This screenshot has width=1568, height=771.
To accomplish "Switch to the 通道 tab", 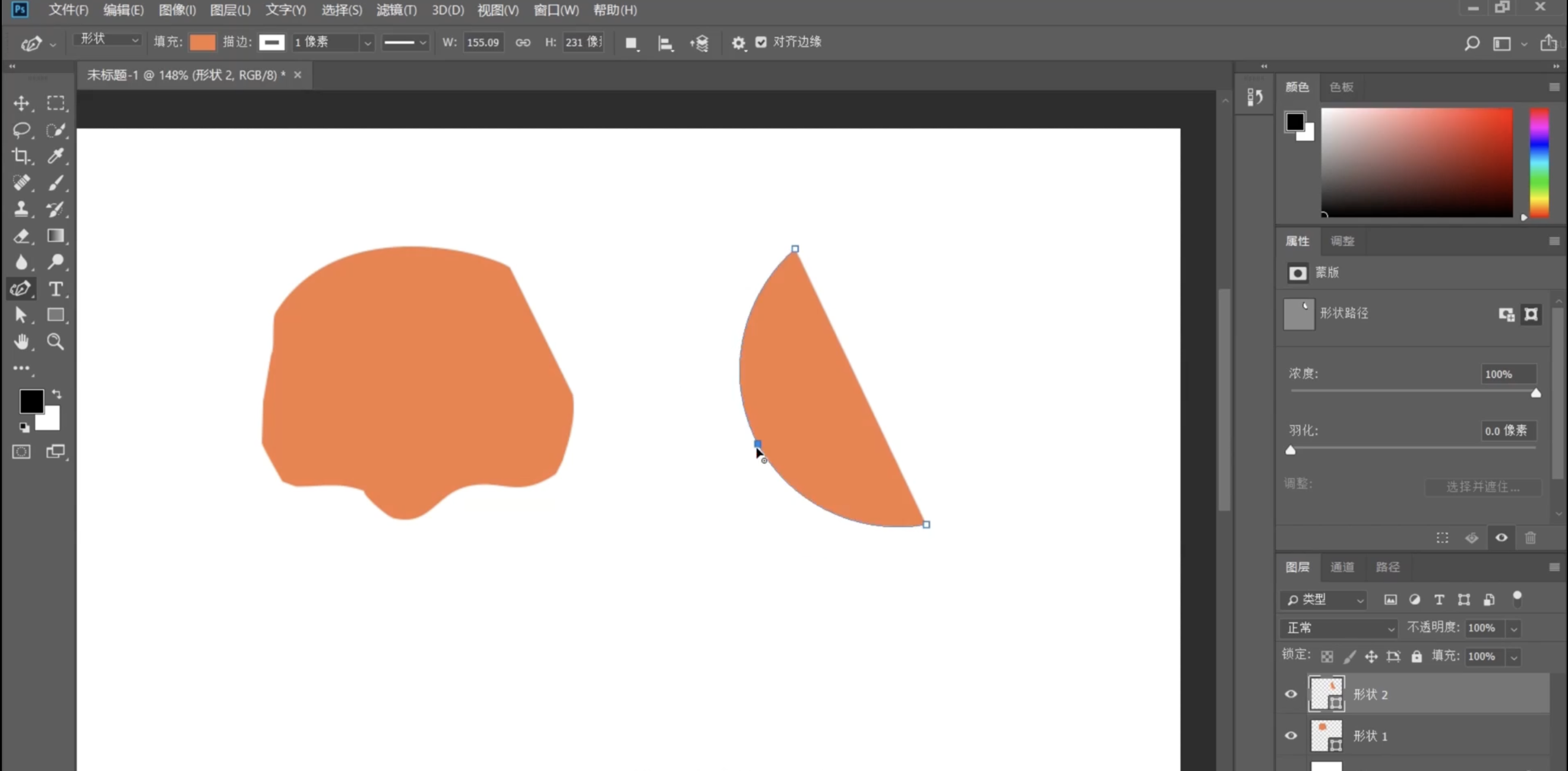I will [x=1342, y=567].
